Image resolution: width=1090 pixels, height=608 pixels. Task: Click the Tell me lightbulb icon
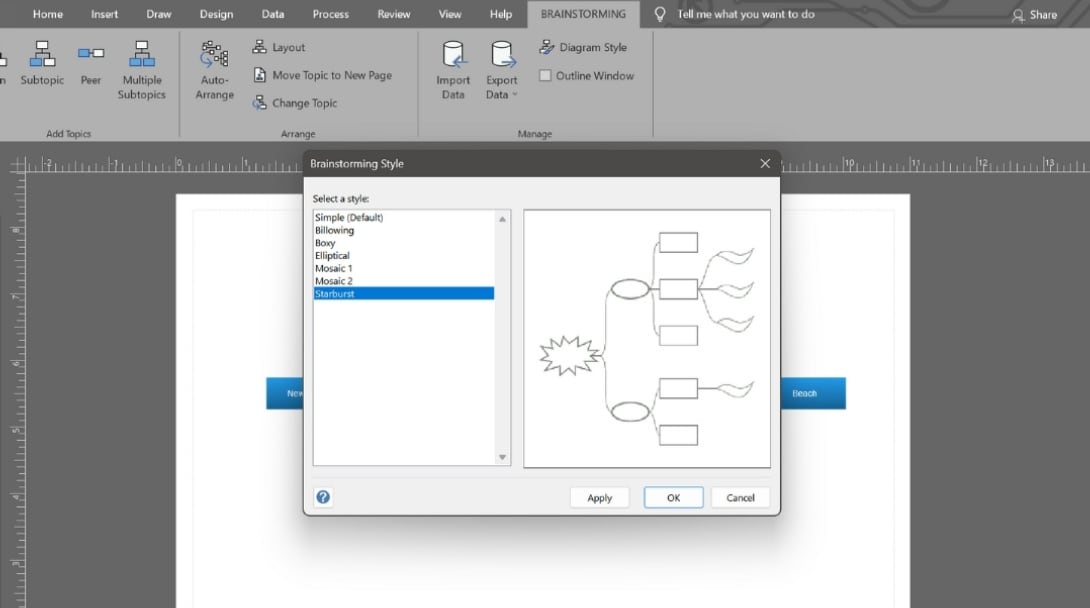[660, 14]
